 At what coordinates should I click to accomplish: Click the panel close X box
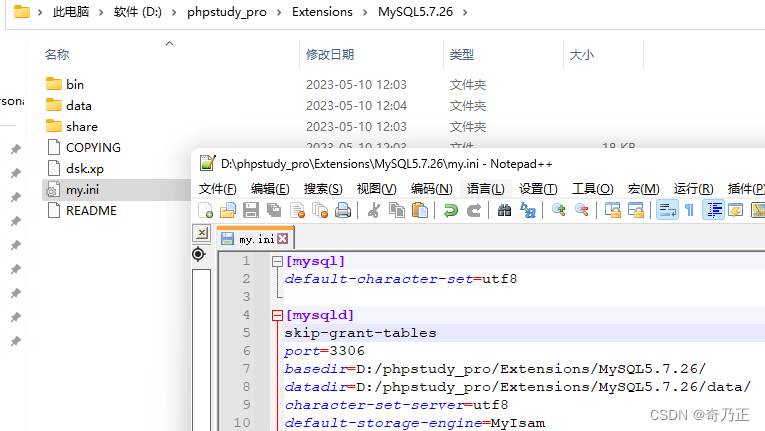point(202,233)
